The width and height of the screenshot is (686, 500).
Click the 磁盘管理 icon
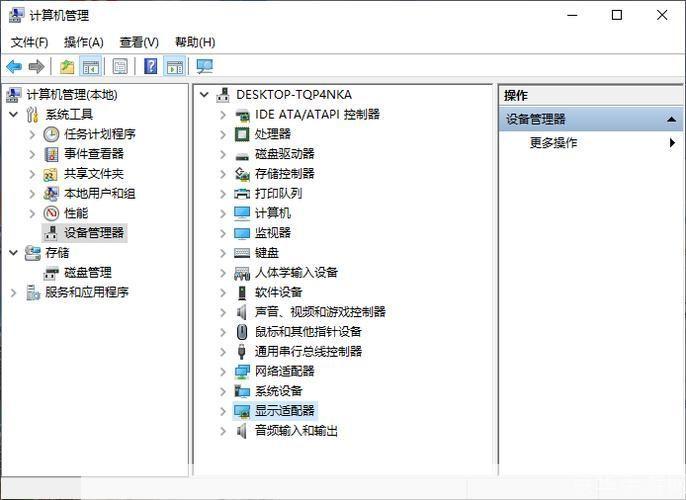click(51, 273)
